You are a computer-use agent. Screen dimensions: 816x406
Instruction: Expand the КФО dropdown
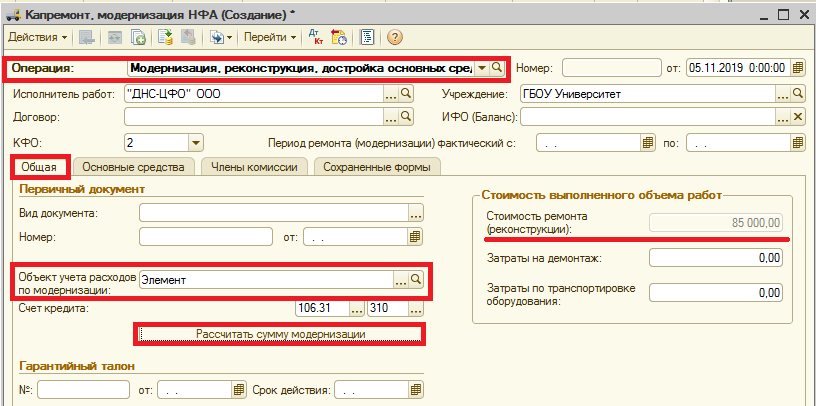pos(195,142)
